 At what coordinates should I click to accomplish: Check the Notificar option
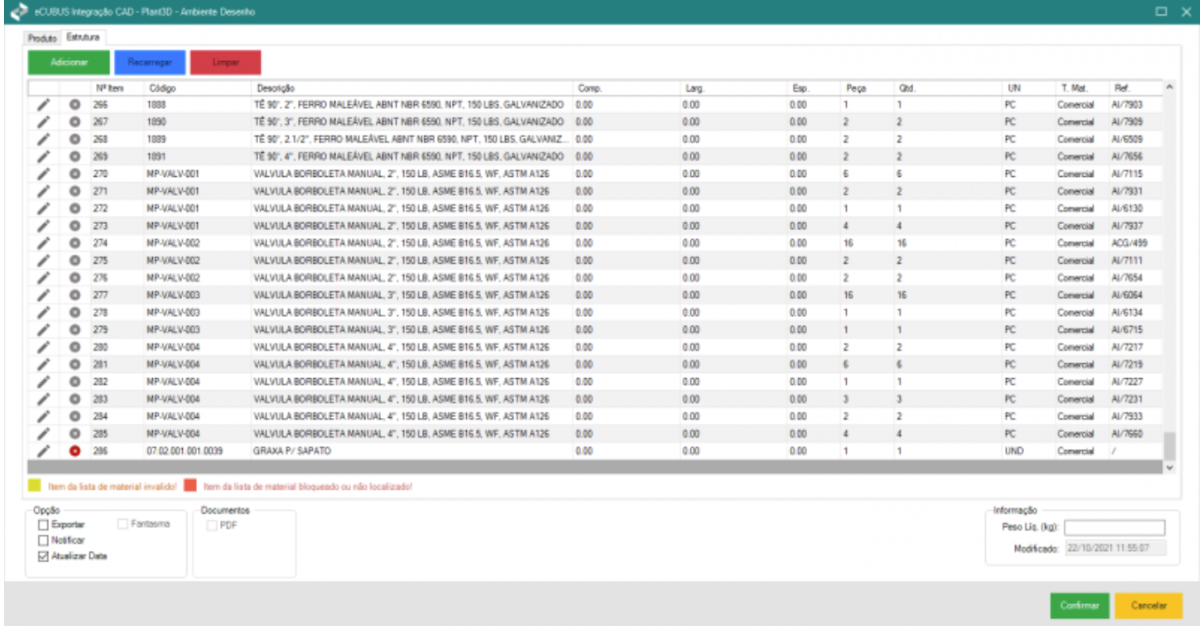click(x=43, y=540)
